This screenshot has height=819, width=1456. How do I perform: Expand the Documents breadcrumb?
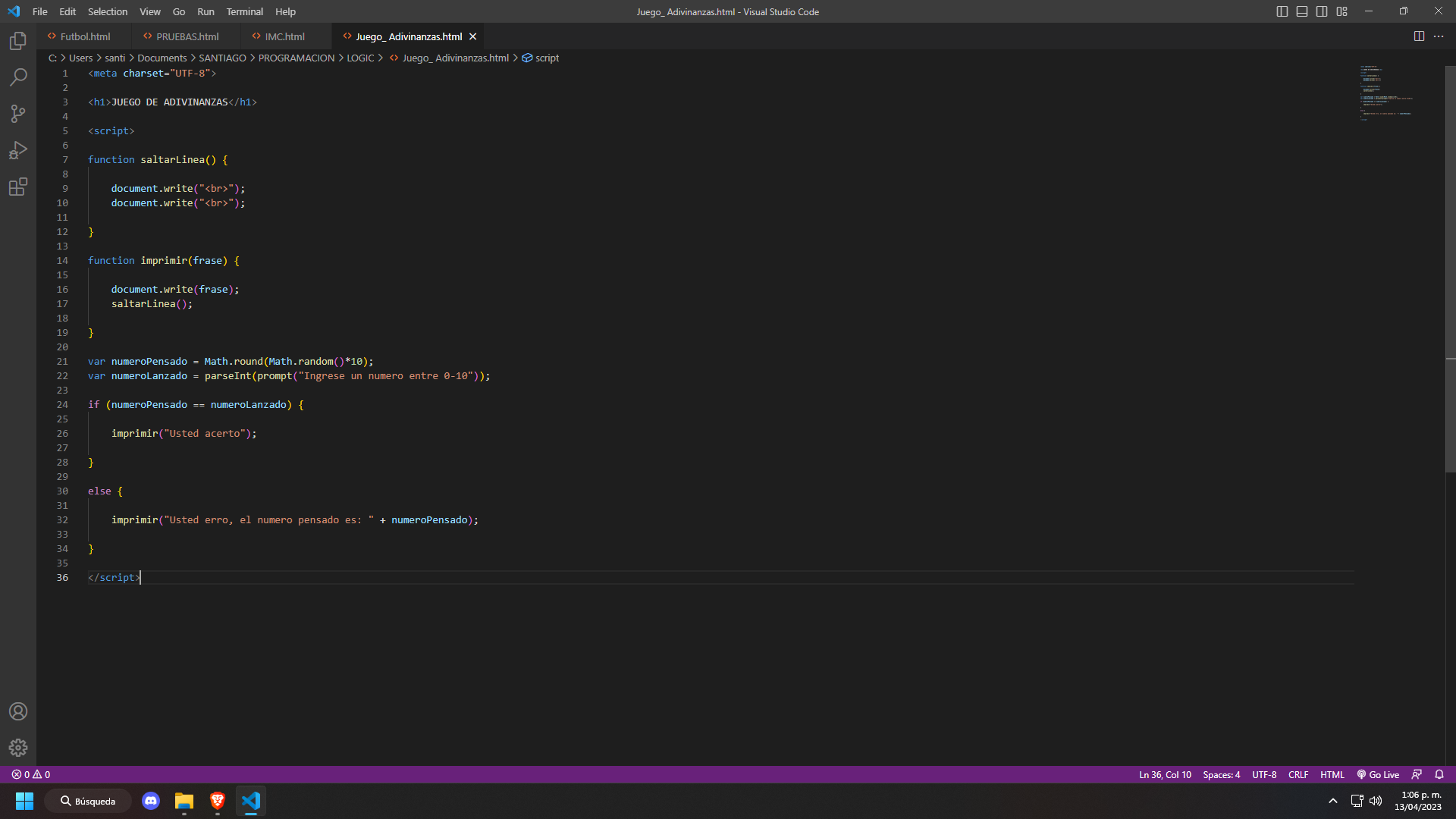coord(162,58)
